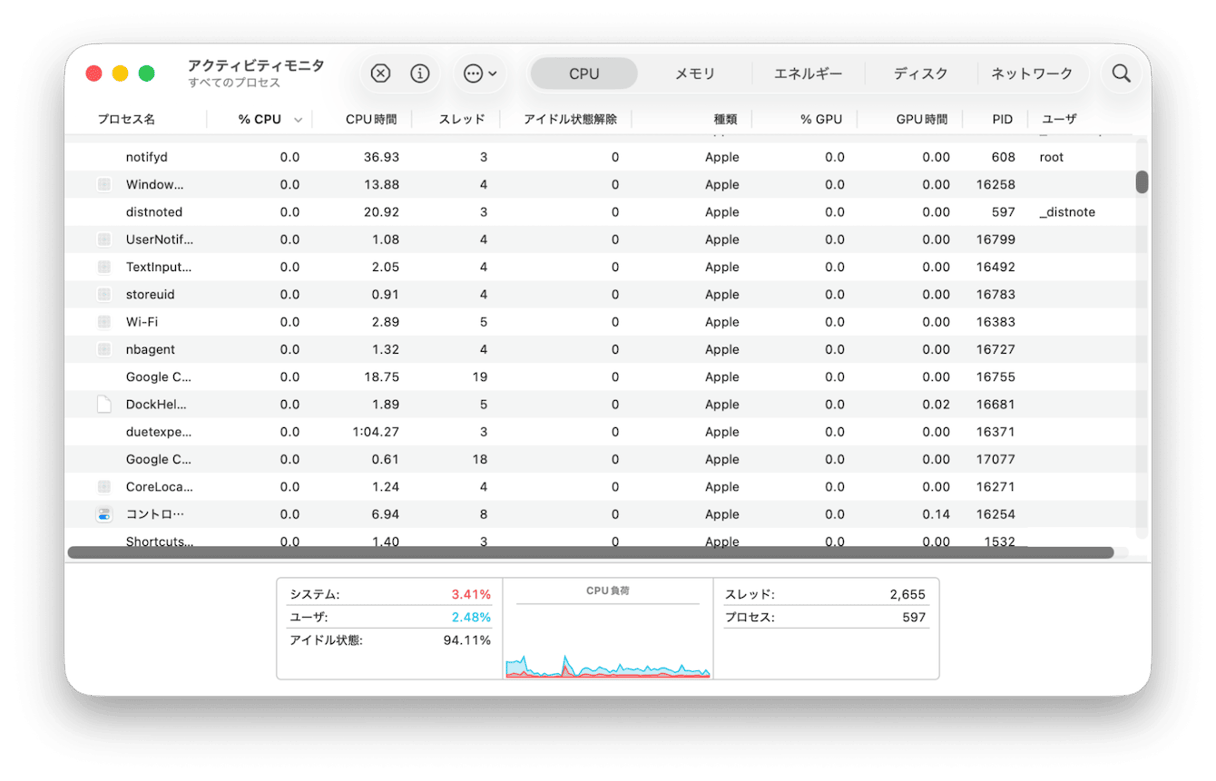This screenshot has width=1216, height=781.
Task: Sort by the PID column header
Action: (x=1002, y=119)
